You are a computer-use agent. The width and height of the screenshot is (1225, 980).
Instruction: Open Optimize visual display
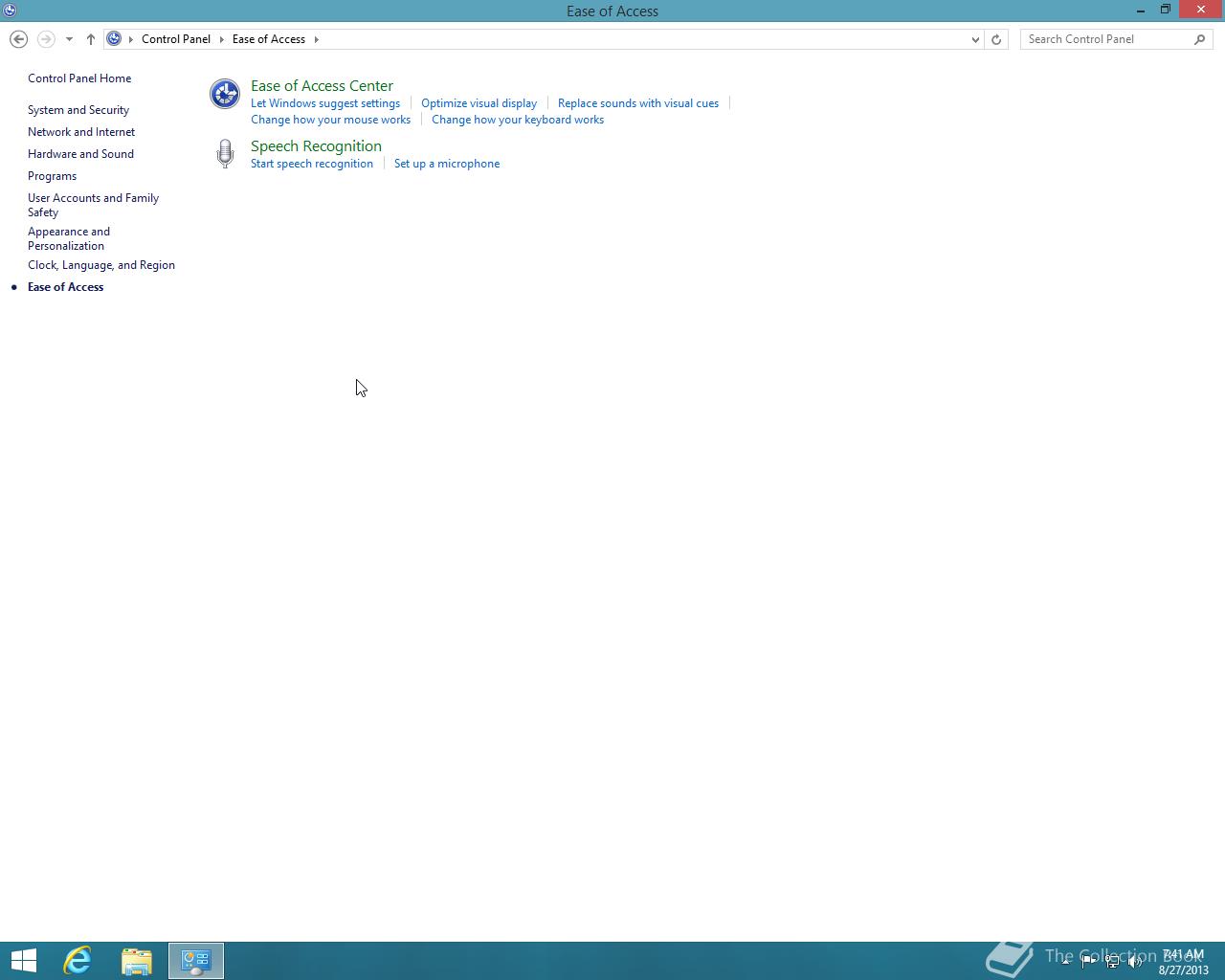point(479,103)
